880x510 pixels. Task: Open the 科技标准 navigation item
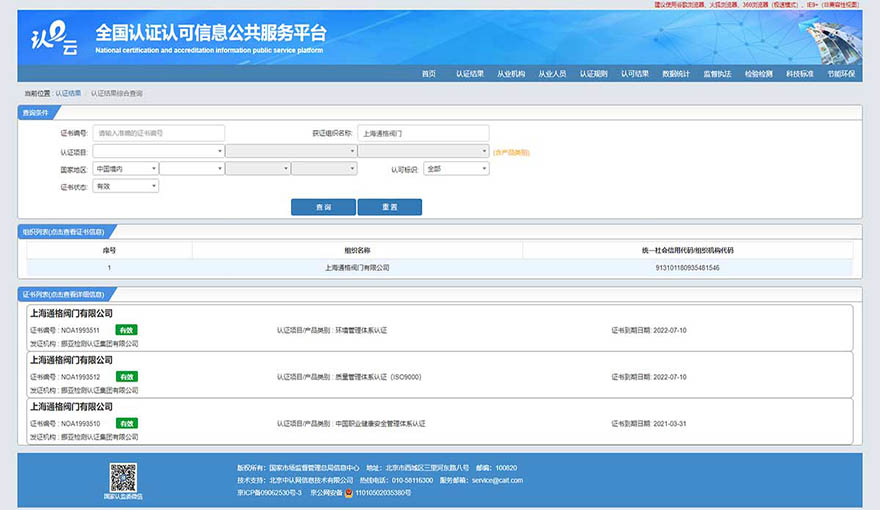pyautogui.click(x=800, y=74)
